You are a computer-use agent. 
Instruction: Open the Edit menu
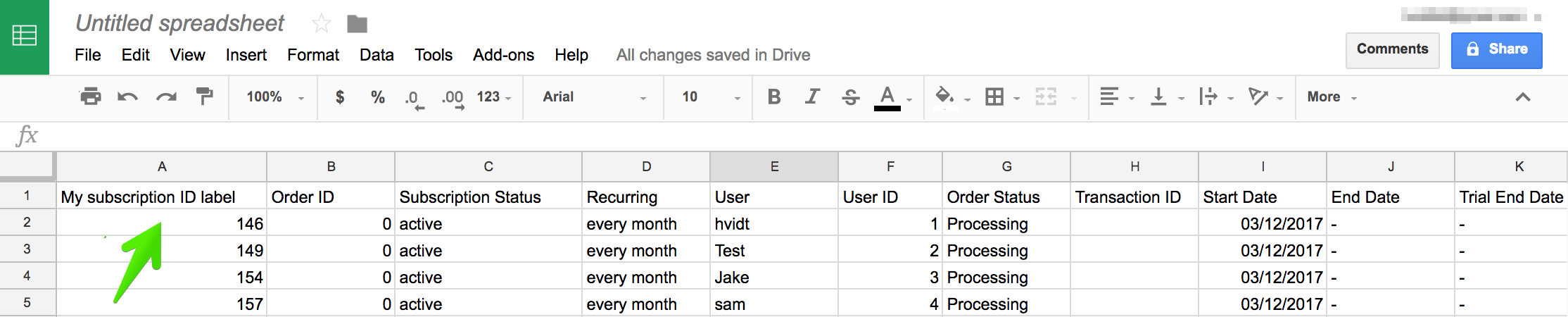135,55
